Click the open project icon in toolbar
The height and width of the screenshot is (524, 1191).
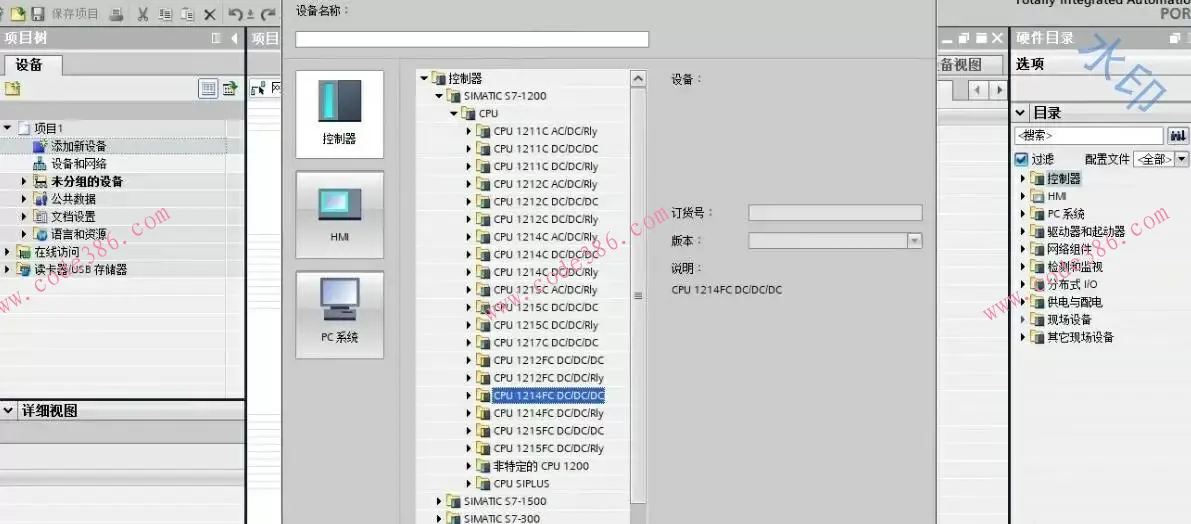(x=18, y=14)
